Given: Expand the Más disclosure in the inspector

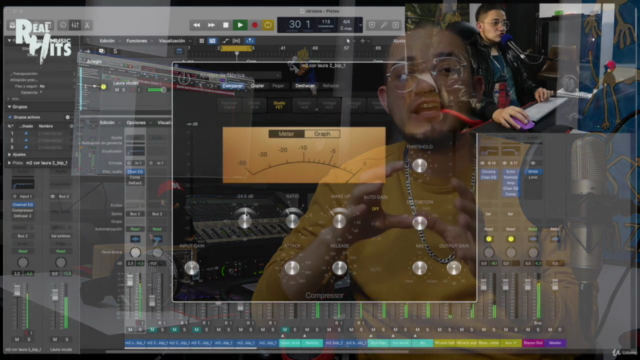Looking at the screenshot, I should pos(9,99).
